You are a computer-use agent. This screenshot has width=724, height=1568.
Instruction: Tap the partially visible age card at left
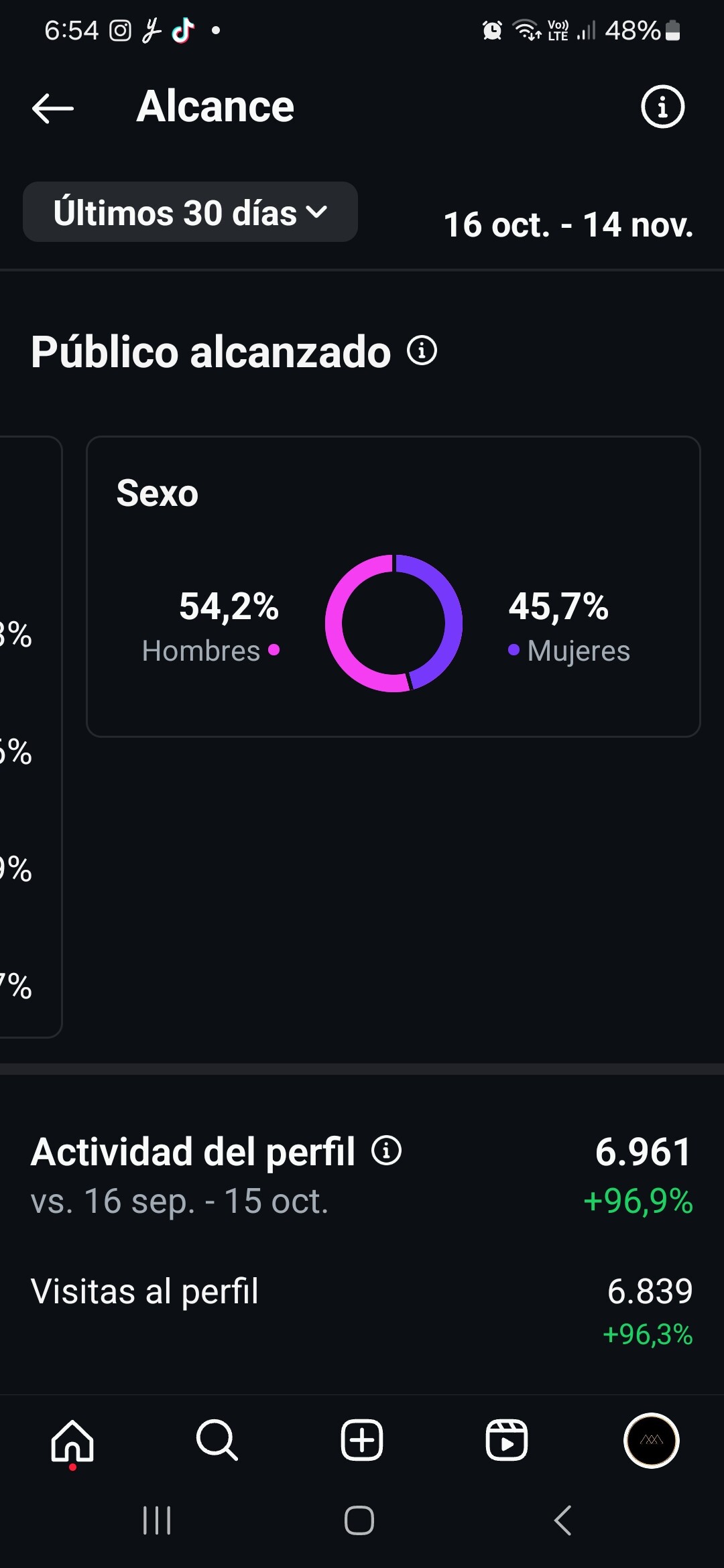(31, 737)
